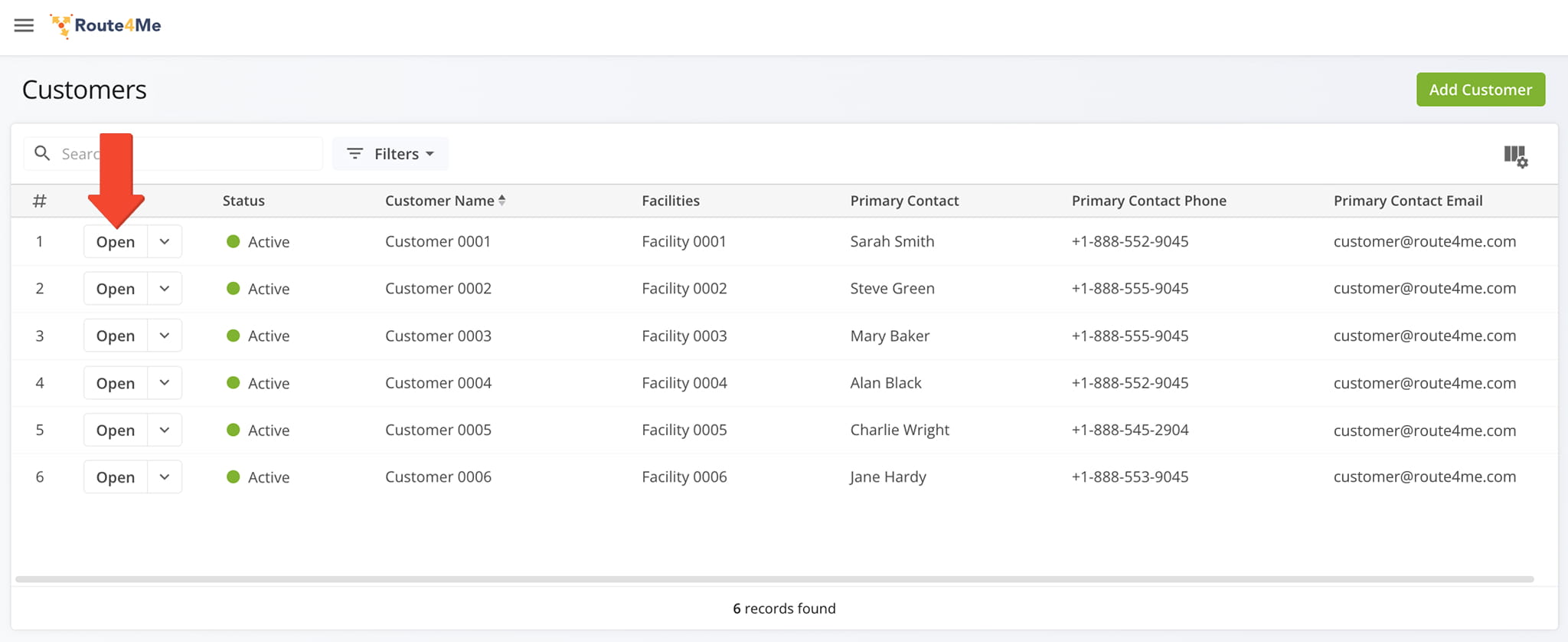Click contact Steve Green
The height and width of the screenshot is (642, 1568).
[x=892, y=289]
